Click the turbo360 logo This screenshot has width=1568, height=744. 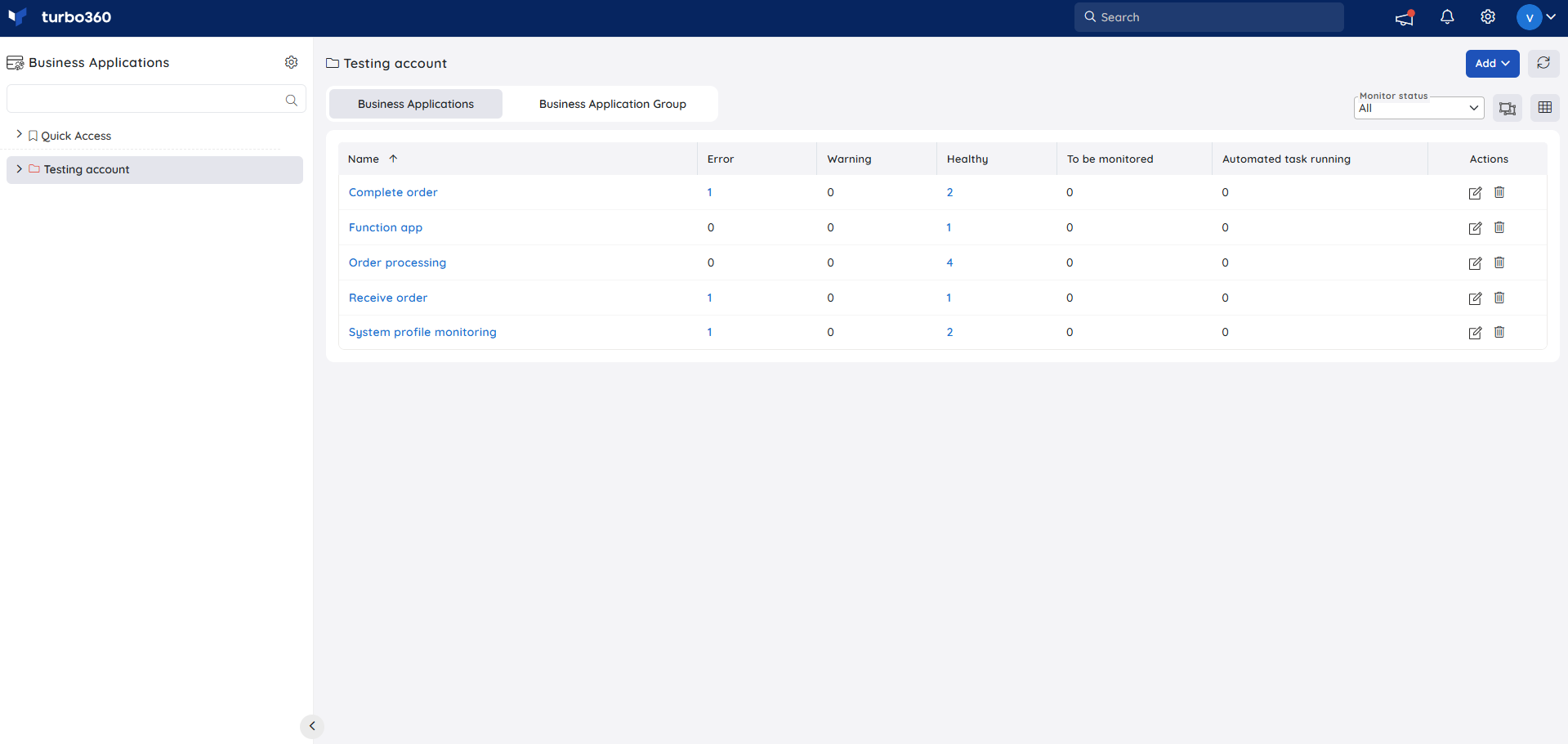click(60, 17)
